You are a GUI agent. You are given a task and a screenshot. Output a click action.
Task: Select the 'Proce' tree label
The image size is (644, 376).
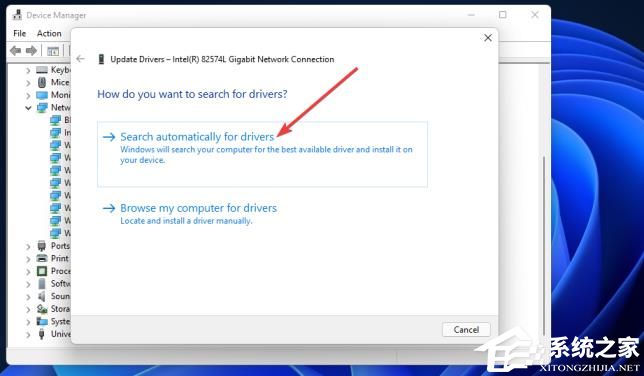pos(60,271)
